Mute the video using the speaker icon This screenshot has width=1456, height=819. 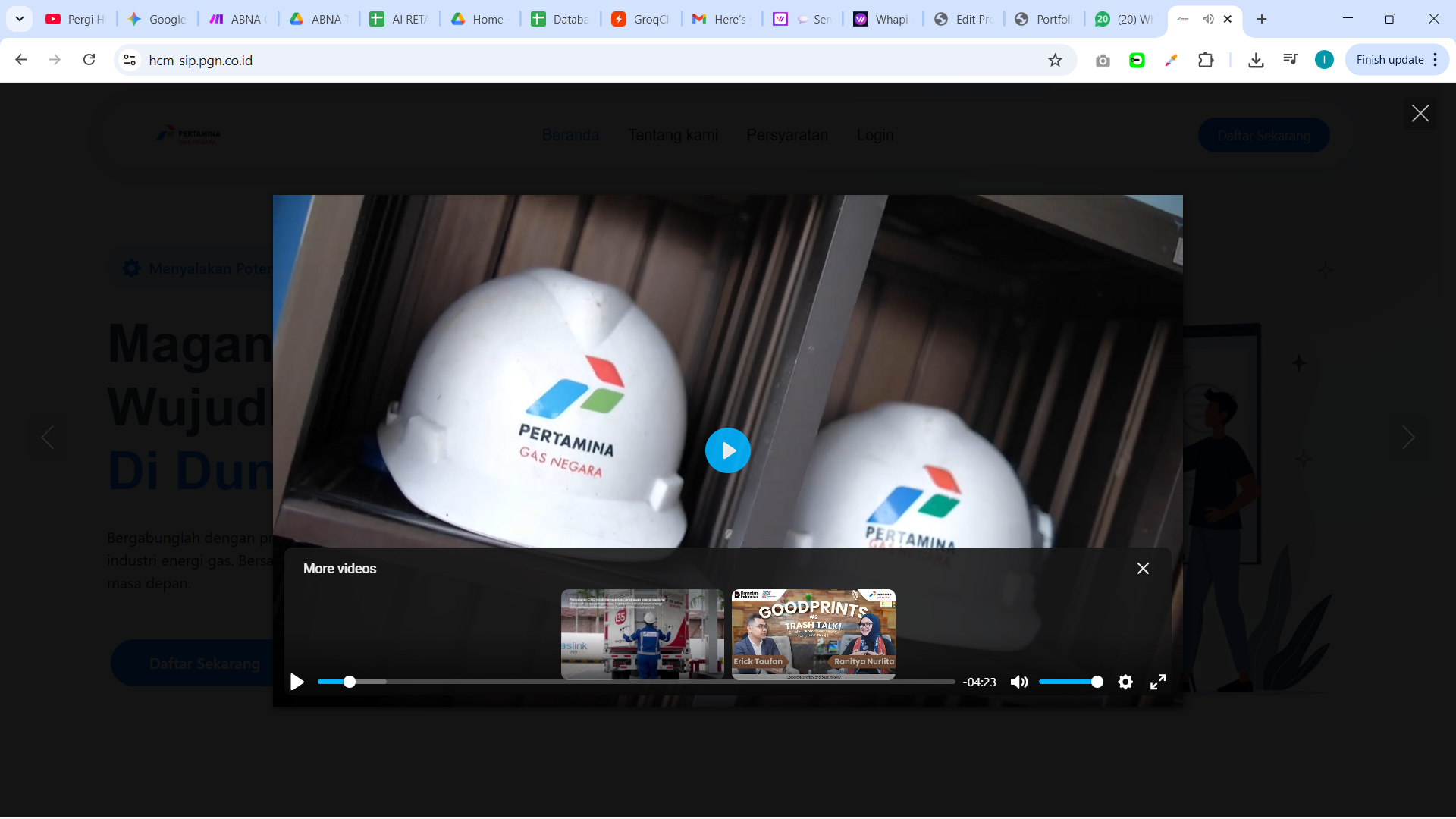[1019, 682]
